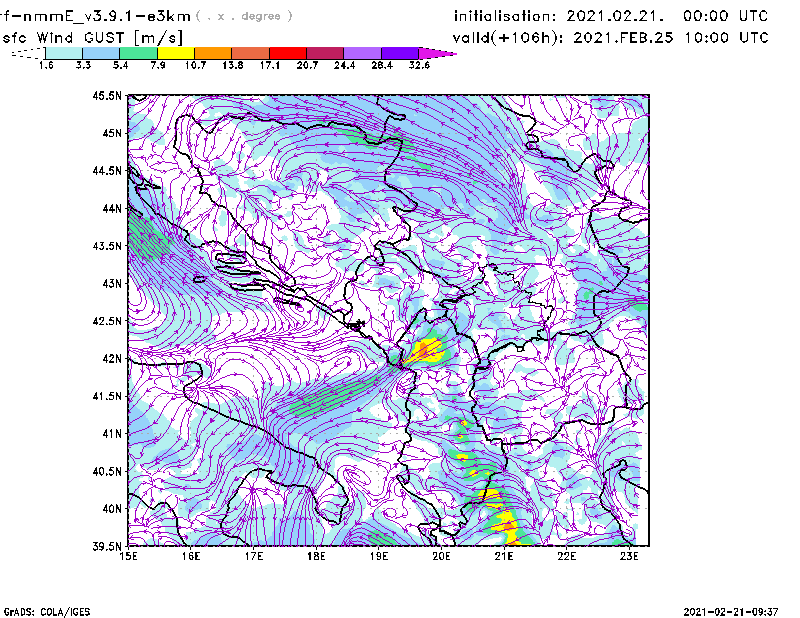
Task: Click the 17.1 colorbar value label
Action: click(270, 65)
